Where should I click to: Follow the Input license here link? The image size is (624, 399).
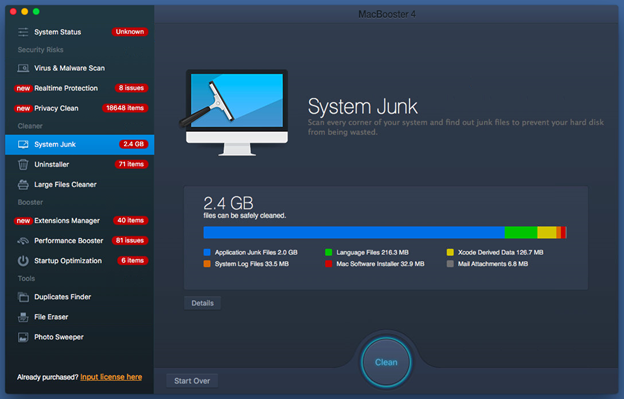(x=111, y=377)
